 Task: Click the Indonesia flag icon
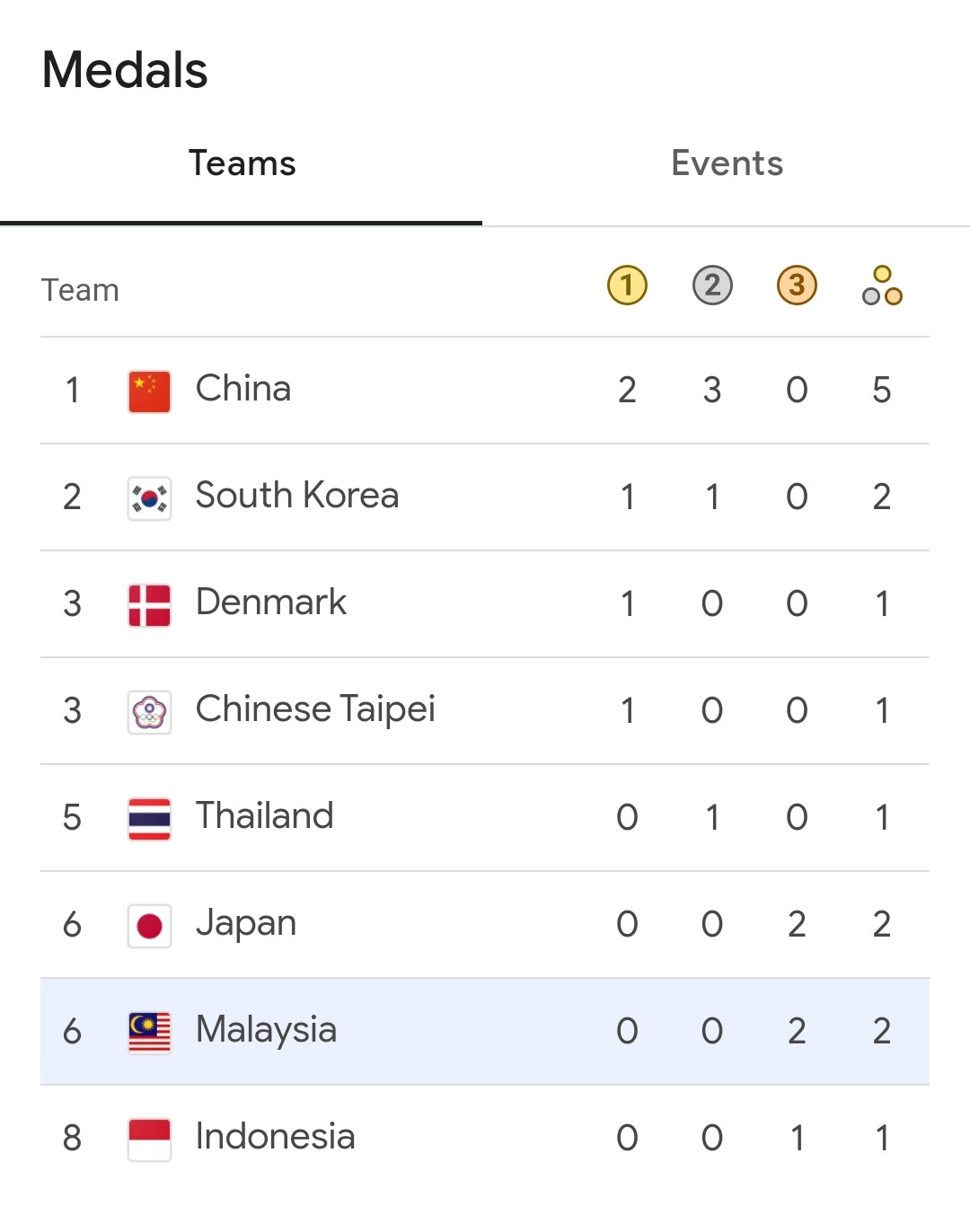coord(149,1139)
